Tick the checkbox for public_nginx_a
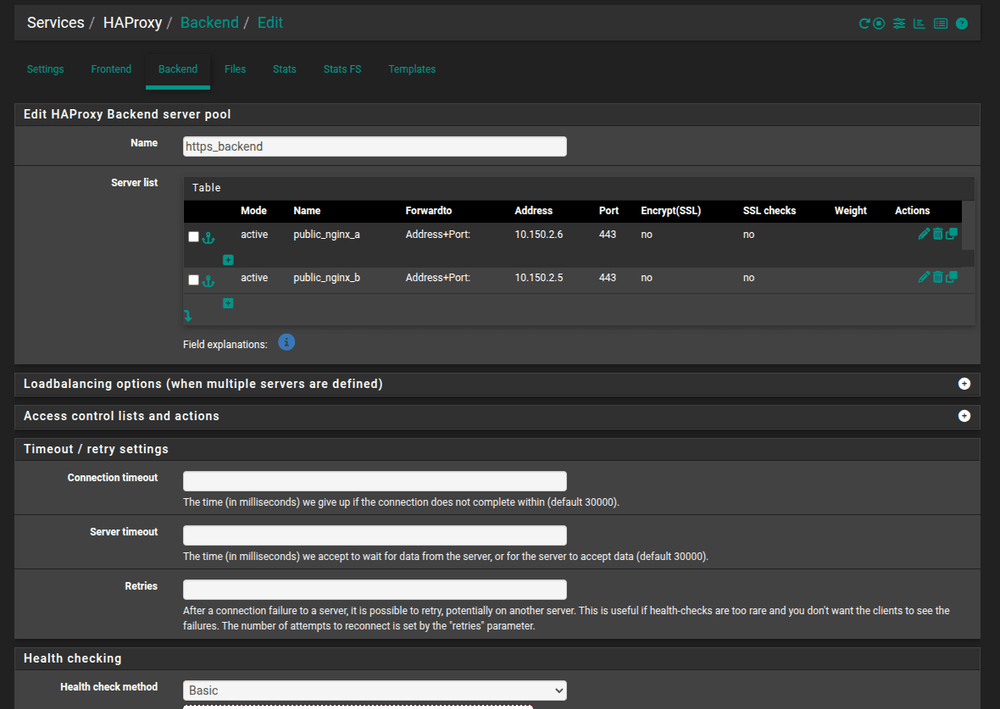 click(194, 237)
